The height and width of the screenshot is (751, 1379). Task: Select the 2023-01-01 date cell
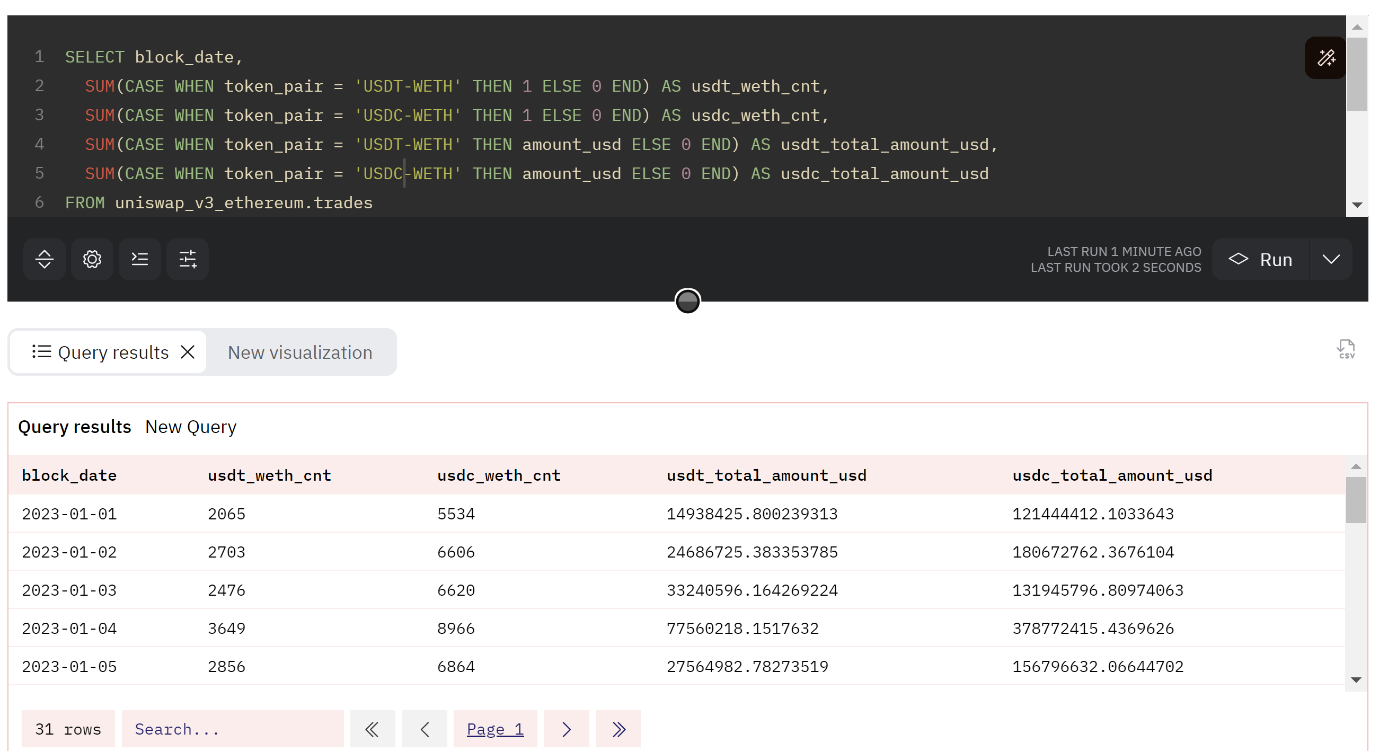coord(69,514)
